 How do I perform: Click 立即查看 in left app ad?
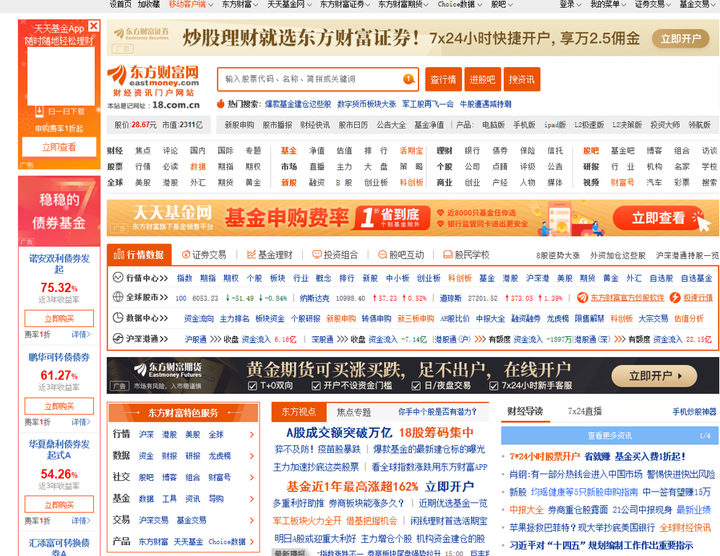tap(59, 147)
